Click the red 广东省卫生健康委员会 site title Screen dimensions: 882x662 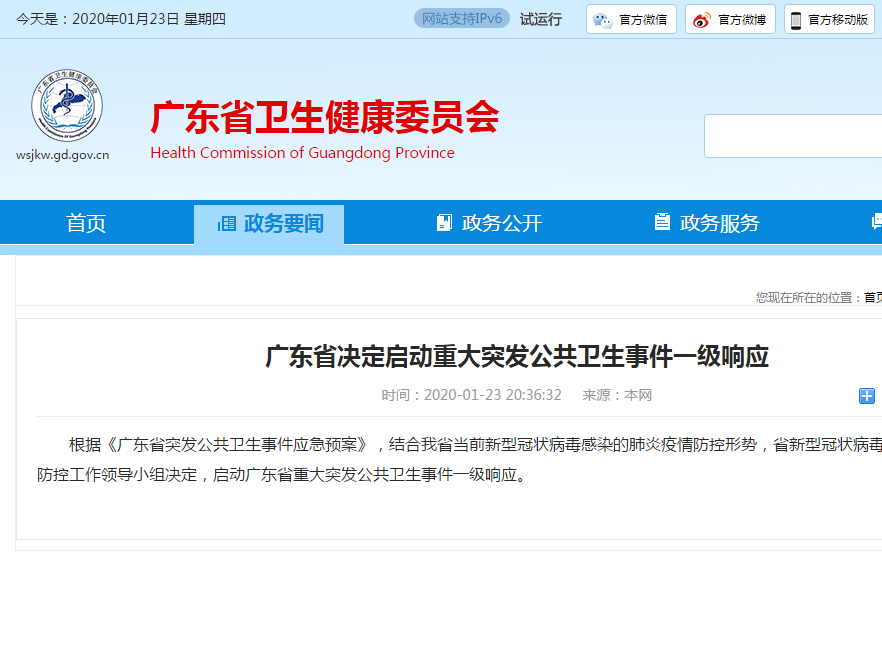pos(324,118)
